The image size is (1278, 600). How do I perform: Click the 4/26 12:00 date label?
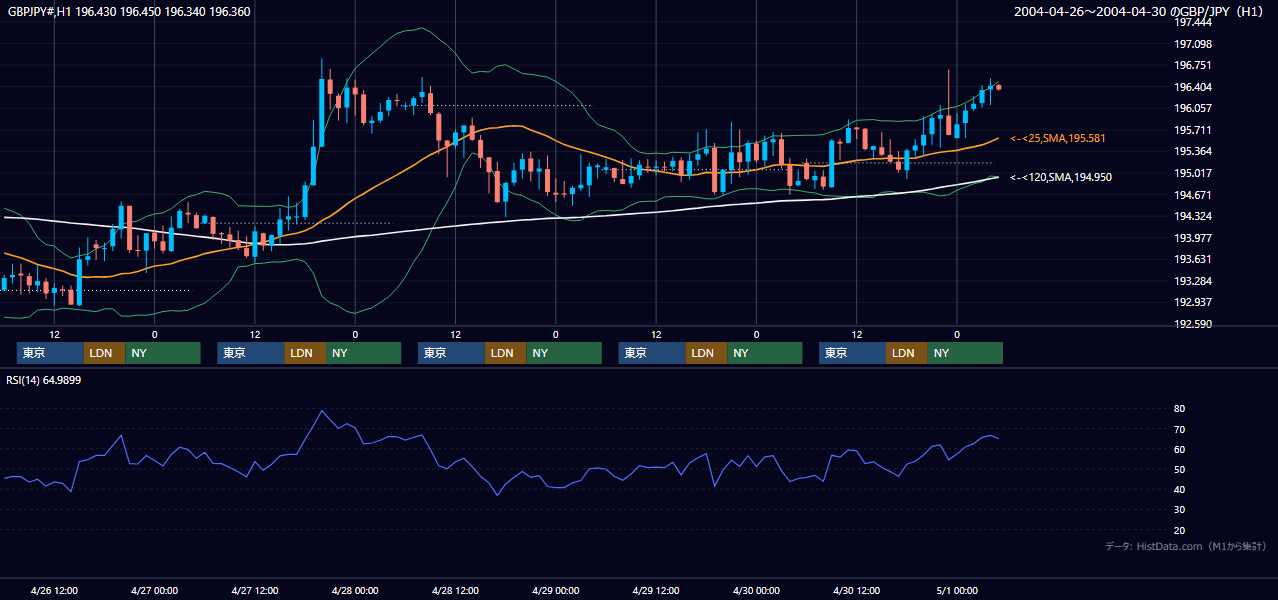coord(54,590)
